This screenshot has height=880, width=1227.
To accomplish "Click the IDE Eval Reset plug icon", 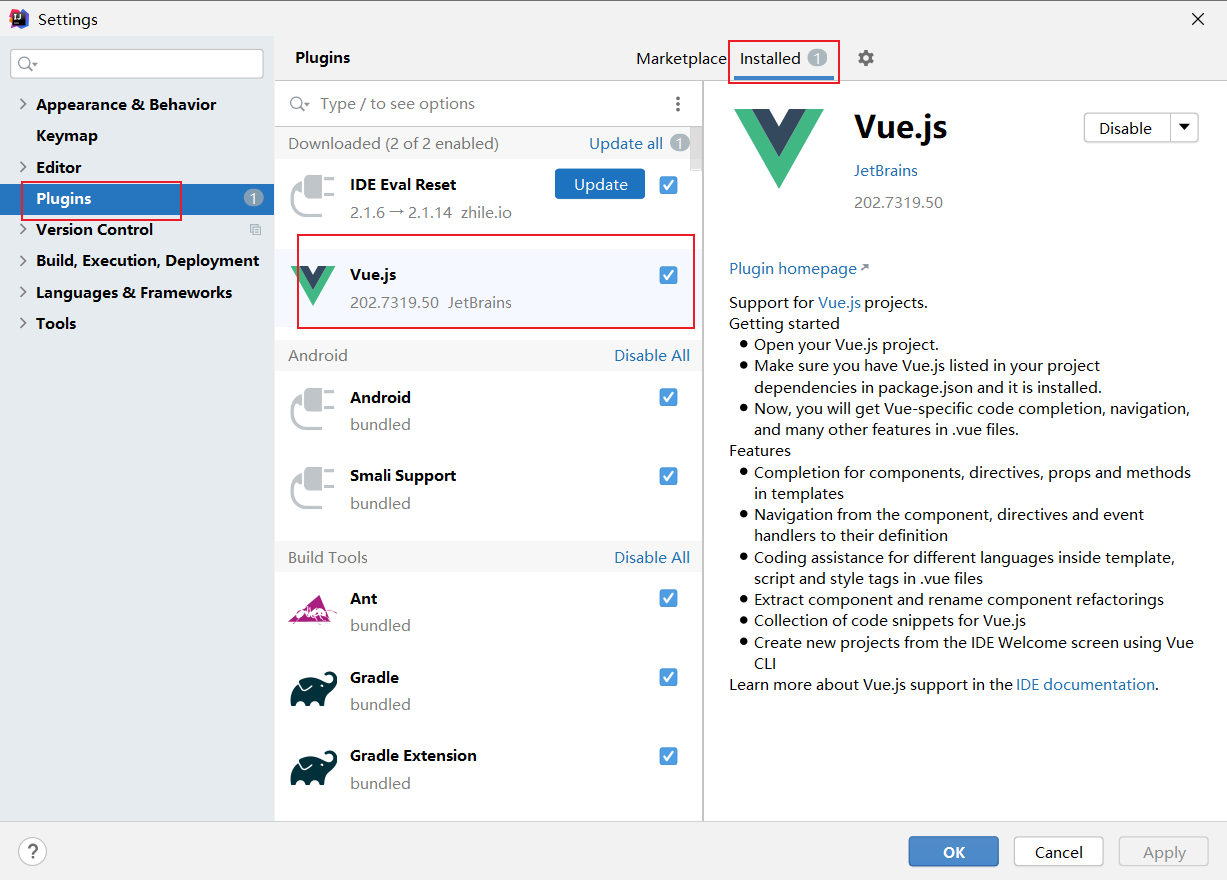I will pos(313,197).
